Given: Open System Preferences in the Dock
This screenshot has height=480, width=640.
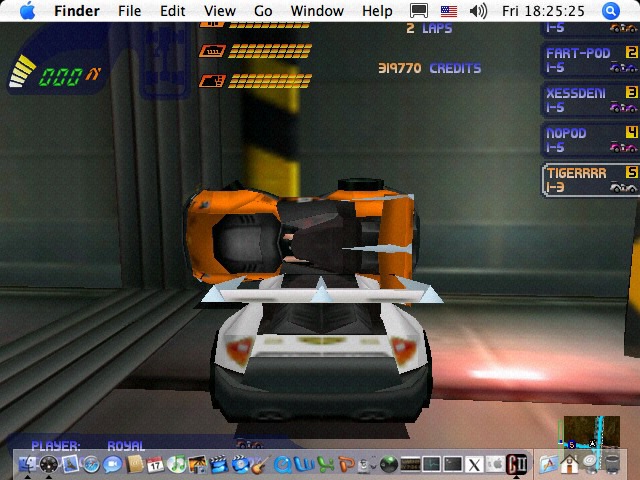Looking at the screenshot, I should 495,464.
